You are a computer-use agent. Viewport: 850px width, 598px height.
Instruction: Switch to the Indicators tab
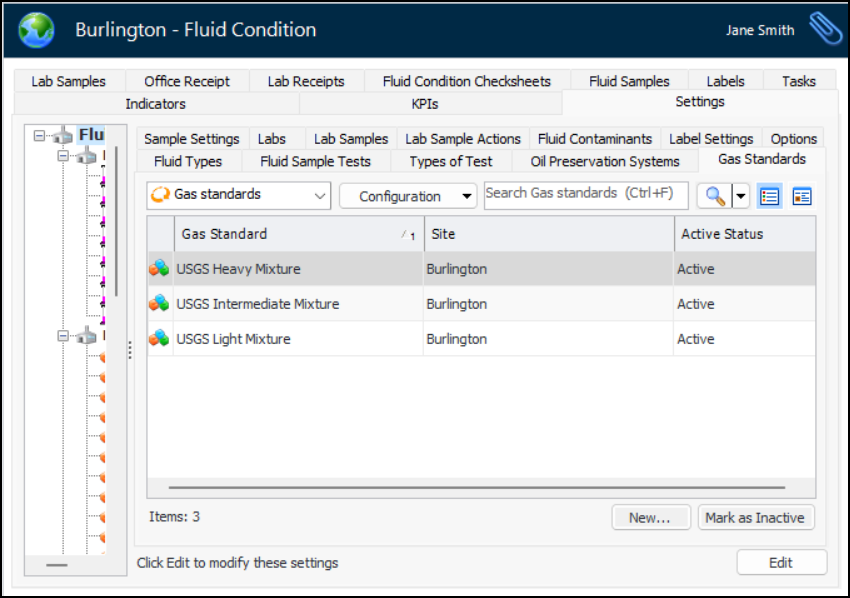[156, 104]
